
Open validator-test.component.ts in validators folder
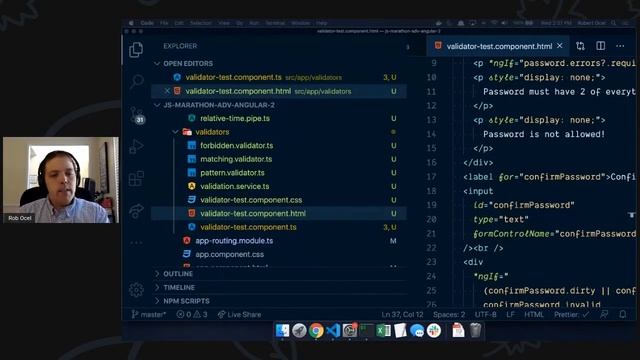279,227
